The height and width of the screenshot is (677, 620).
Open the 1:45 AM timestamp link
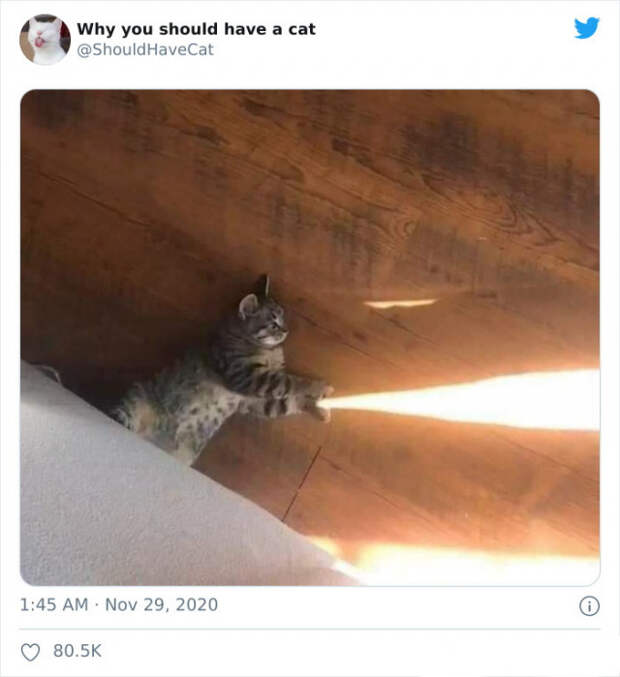pyautogui.click(x=54, y=604)
